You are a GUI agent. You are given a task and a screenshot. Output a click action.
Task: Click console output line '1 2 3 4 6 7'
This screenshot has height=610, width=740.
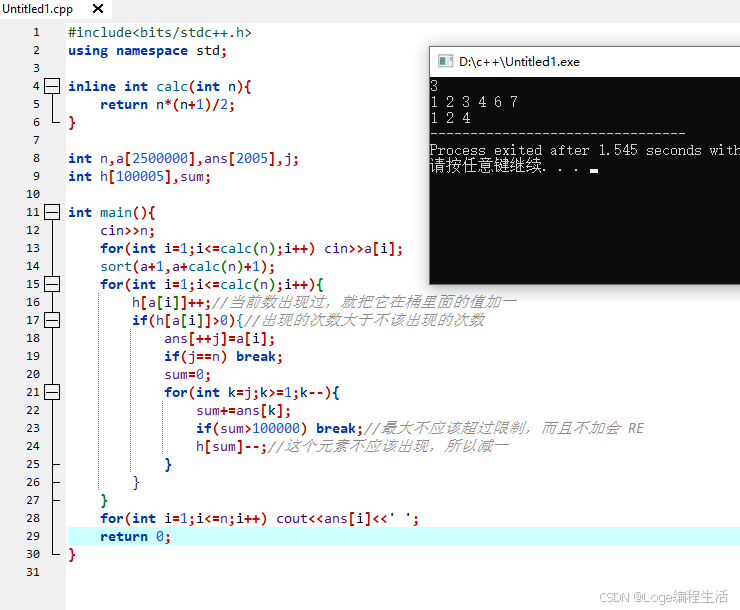click(474, 102)
